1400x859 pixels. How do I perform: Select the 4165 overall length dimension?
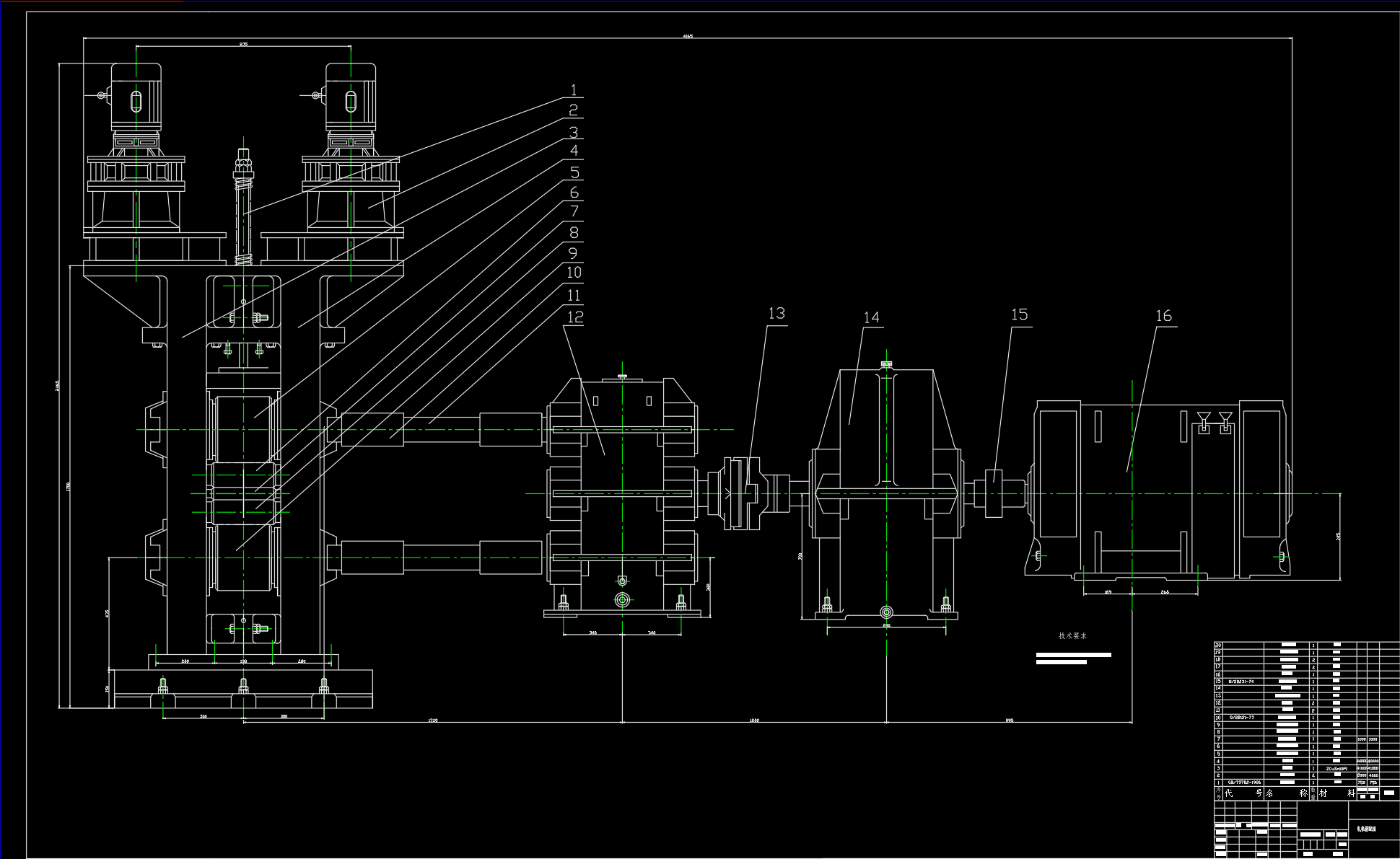(x=688, y=36)
